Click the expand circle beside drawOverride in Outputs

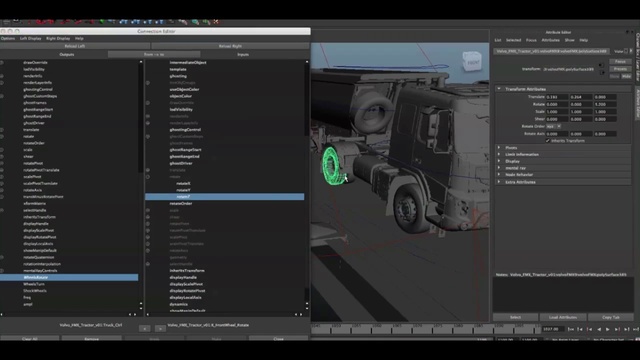2,63
